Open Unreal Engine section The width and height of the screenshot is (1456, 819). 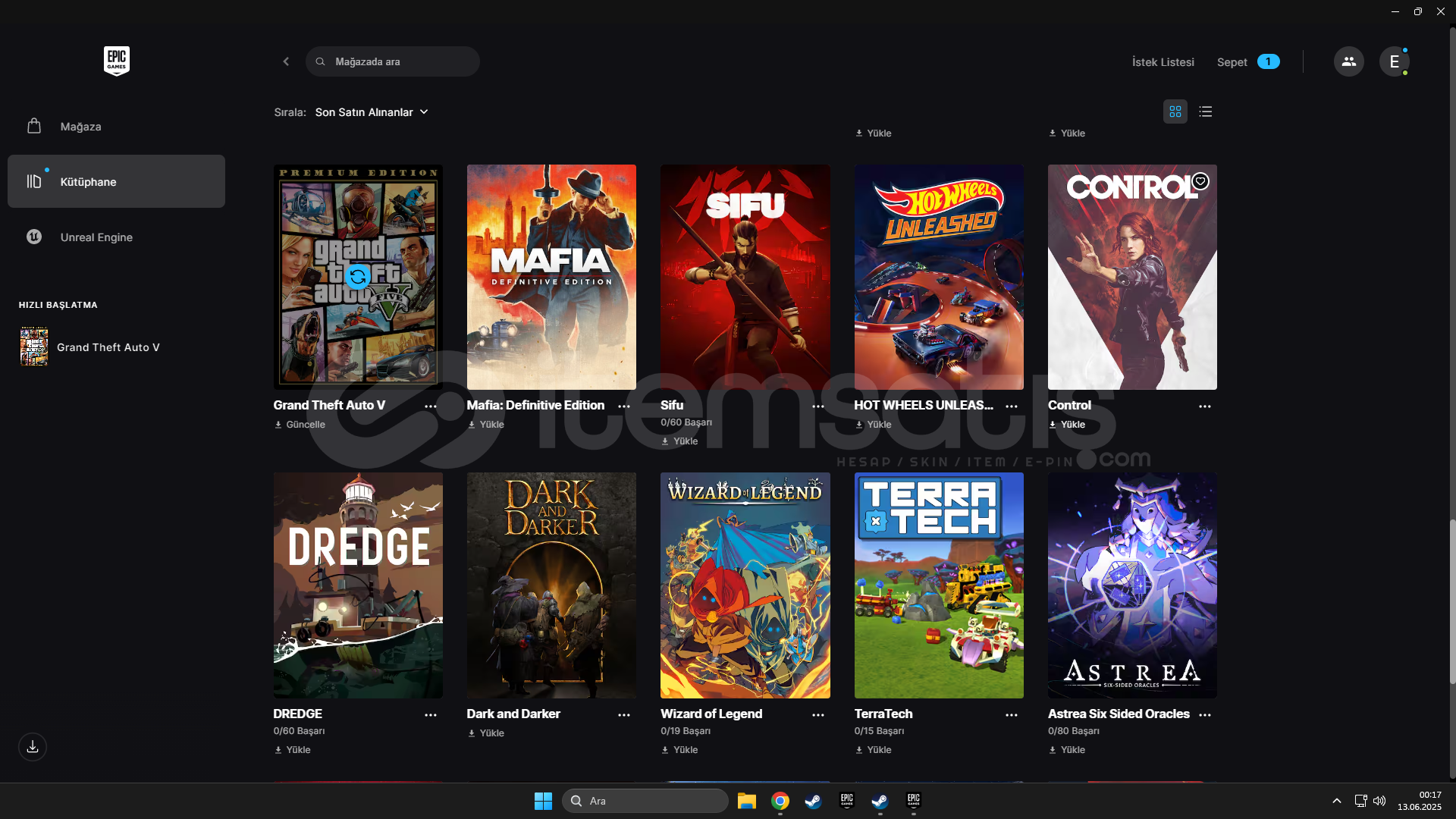tap(116, 237)
